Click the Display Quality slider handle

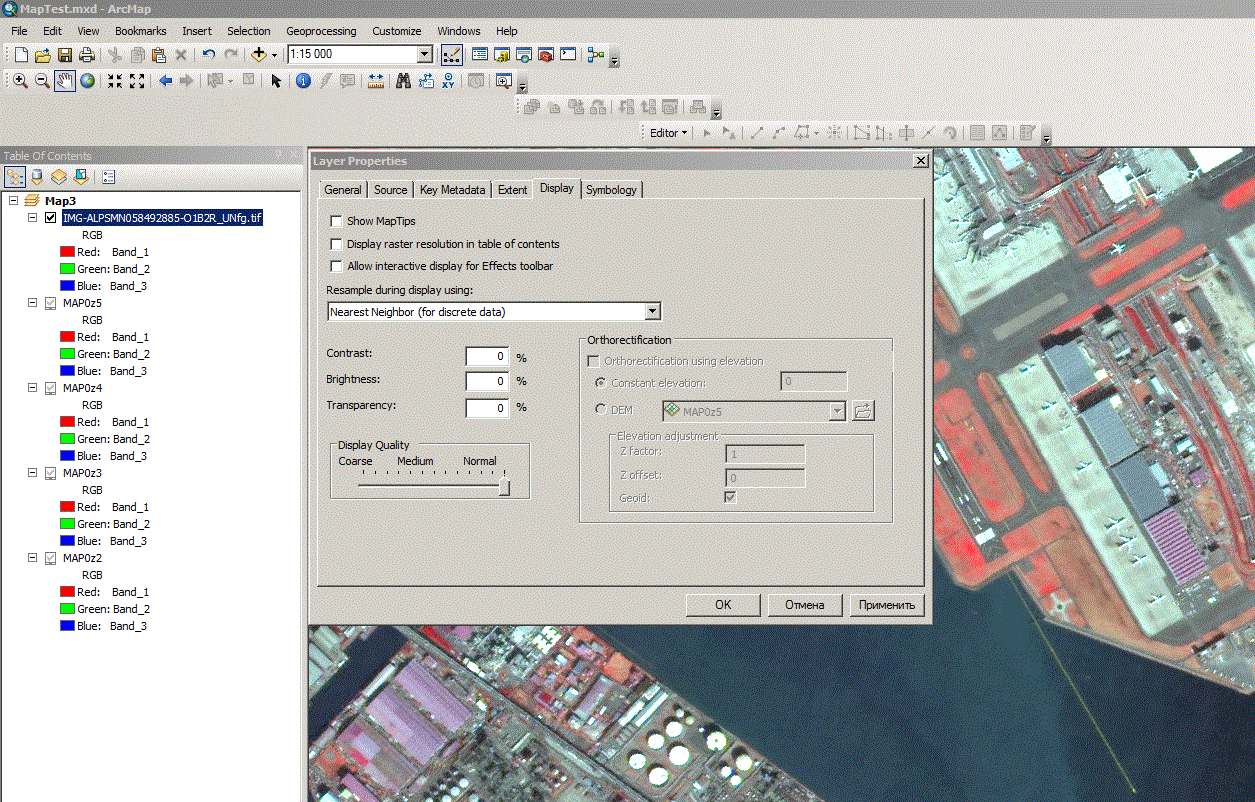[504, 487]
